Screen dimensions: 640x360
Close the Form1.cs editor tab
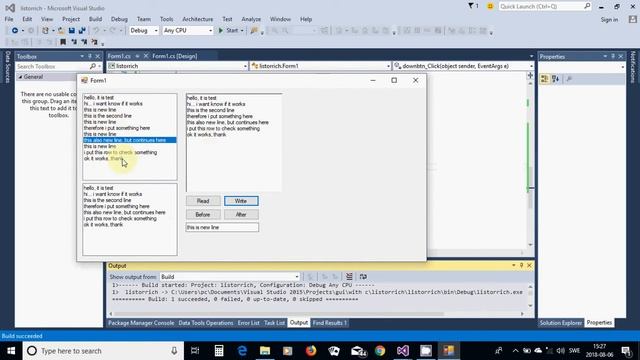click(x=146, y=56)
